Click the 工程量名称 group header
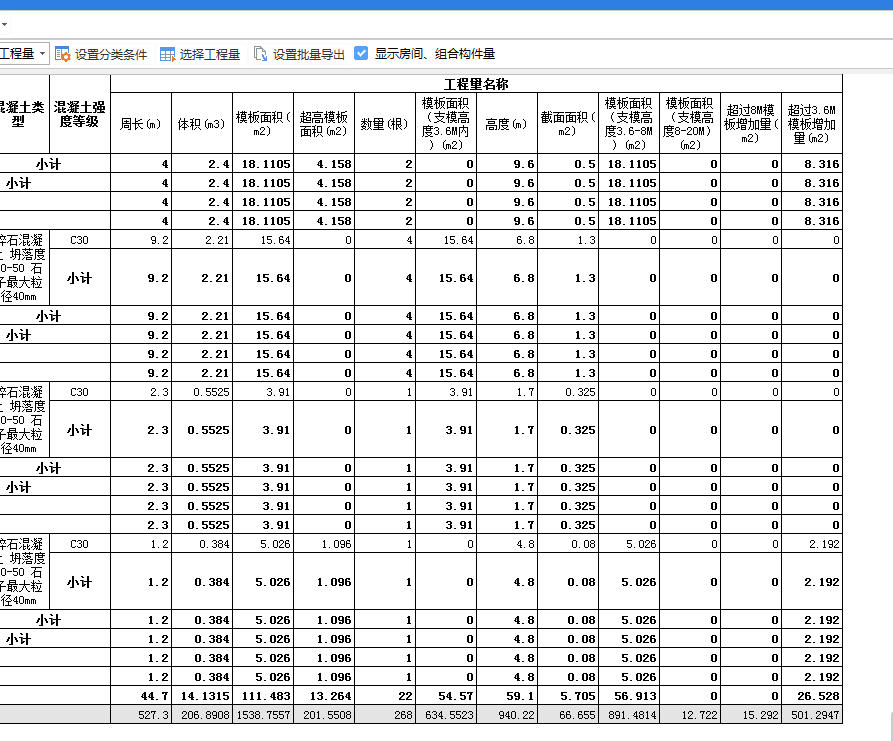This screenshot has height=741, width=893. pos(476,84)
